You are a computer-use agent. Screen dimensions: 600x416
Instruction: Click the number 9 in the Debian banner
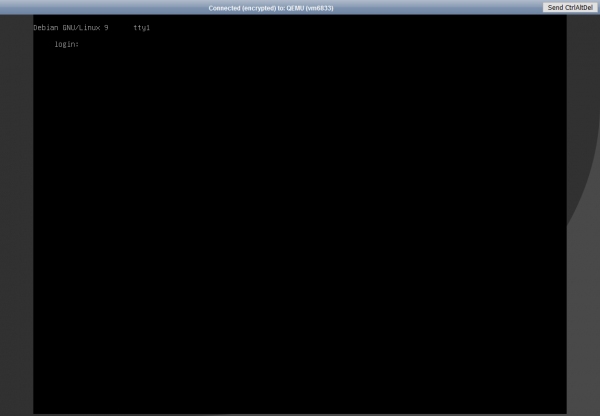(x=106, y=27)
